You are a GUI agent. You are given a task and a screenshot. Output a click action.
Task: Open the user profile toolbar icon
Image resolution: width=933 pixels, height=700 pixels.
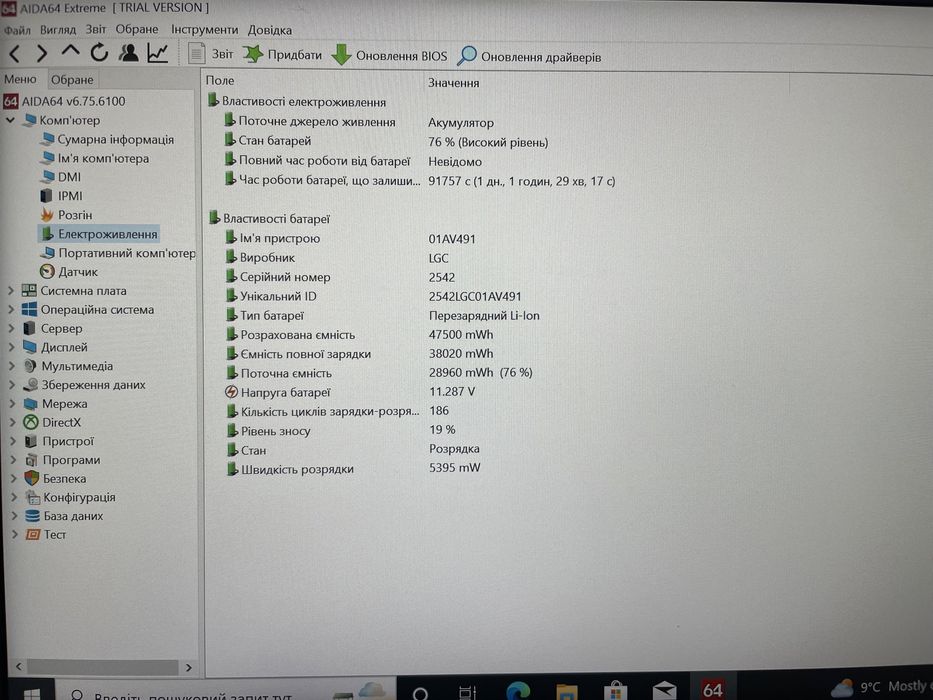(x=128, y=53)
